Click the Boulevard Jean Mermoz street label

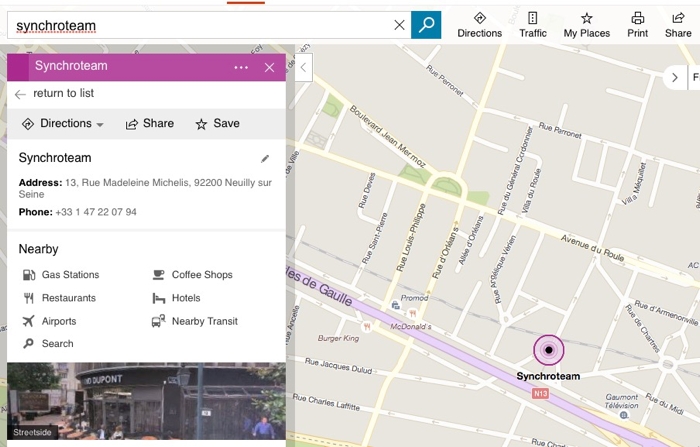pos(387,137)
